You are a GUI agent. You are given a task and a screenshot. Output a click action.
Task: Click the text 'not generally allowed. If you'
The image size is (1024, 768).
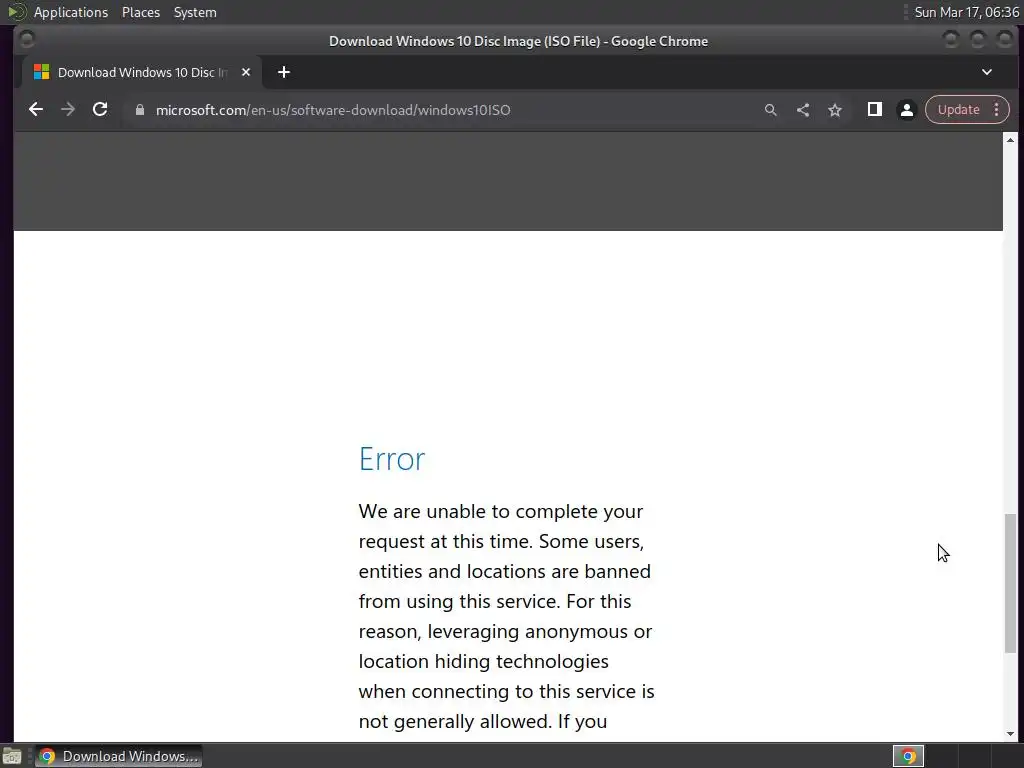click(x=483, y=722)
